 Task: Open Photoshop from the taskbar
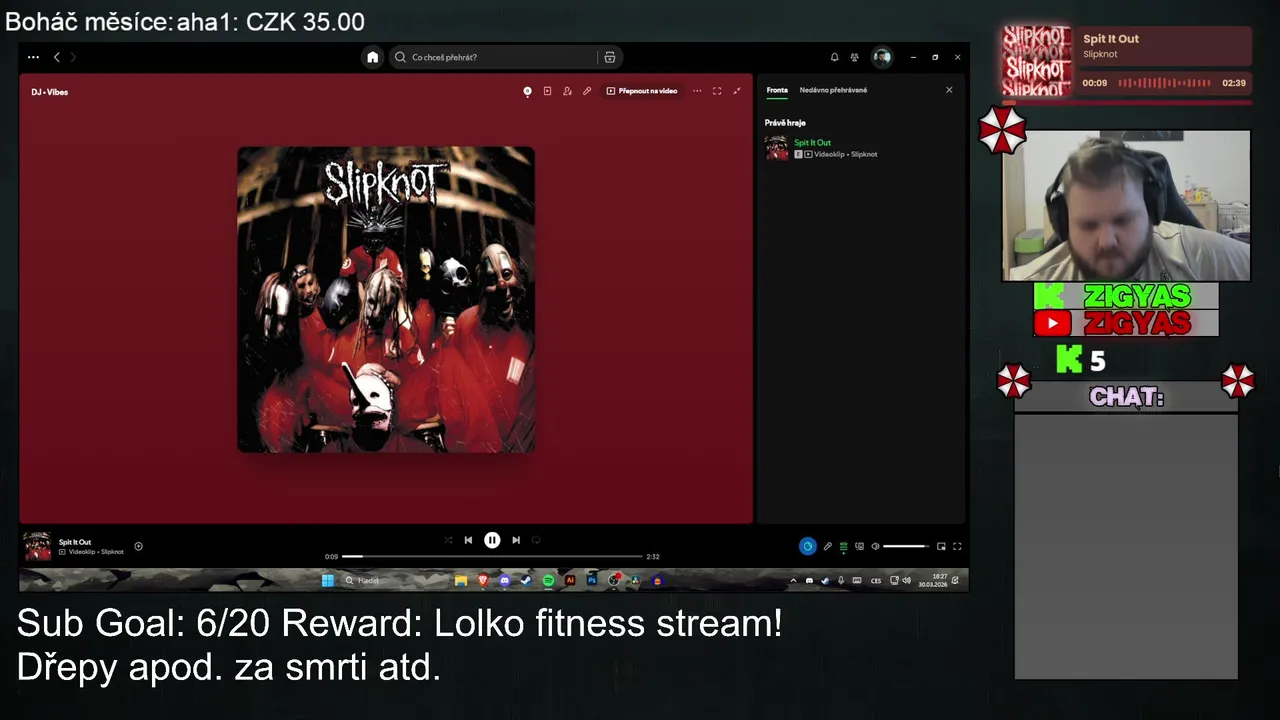tap(592, 580)
